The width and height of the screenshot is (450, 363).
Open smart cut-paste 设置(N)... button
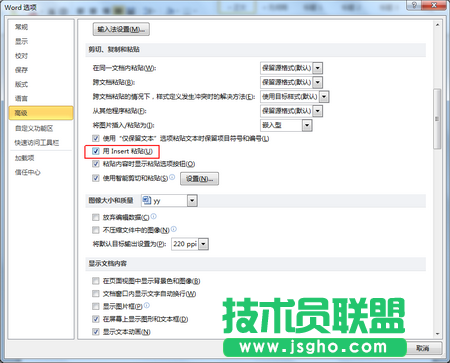coord(199,179)
